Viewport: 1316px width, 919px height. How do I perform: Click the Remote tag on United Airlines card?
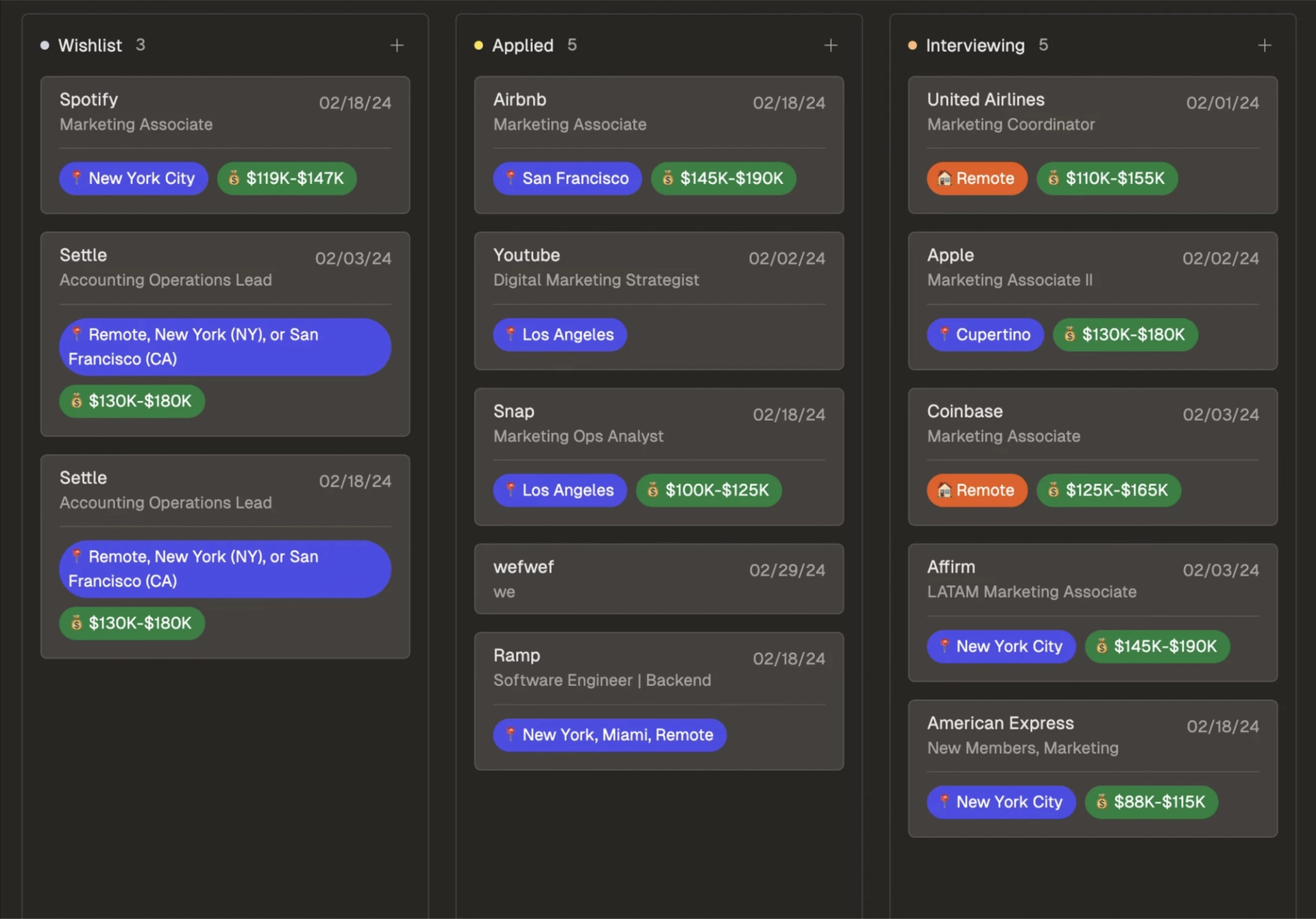pos(977,178)
